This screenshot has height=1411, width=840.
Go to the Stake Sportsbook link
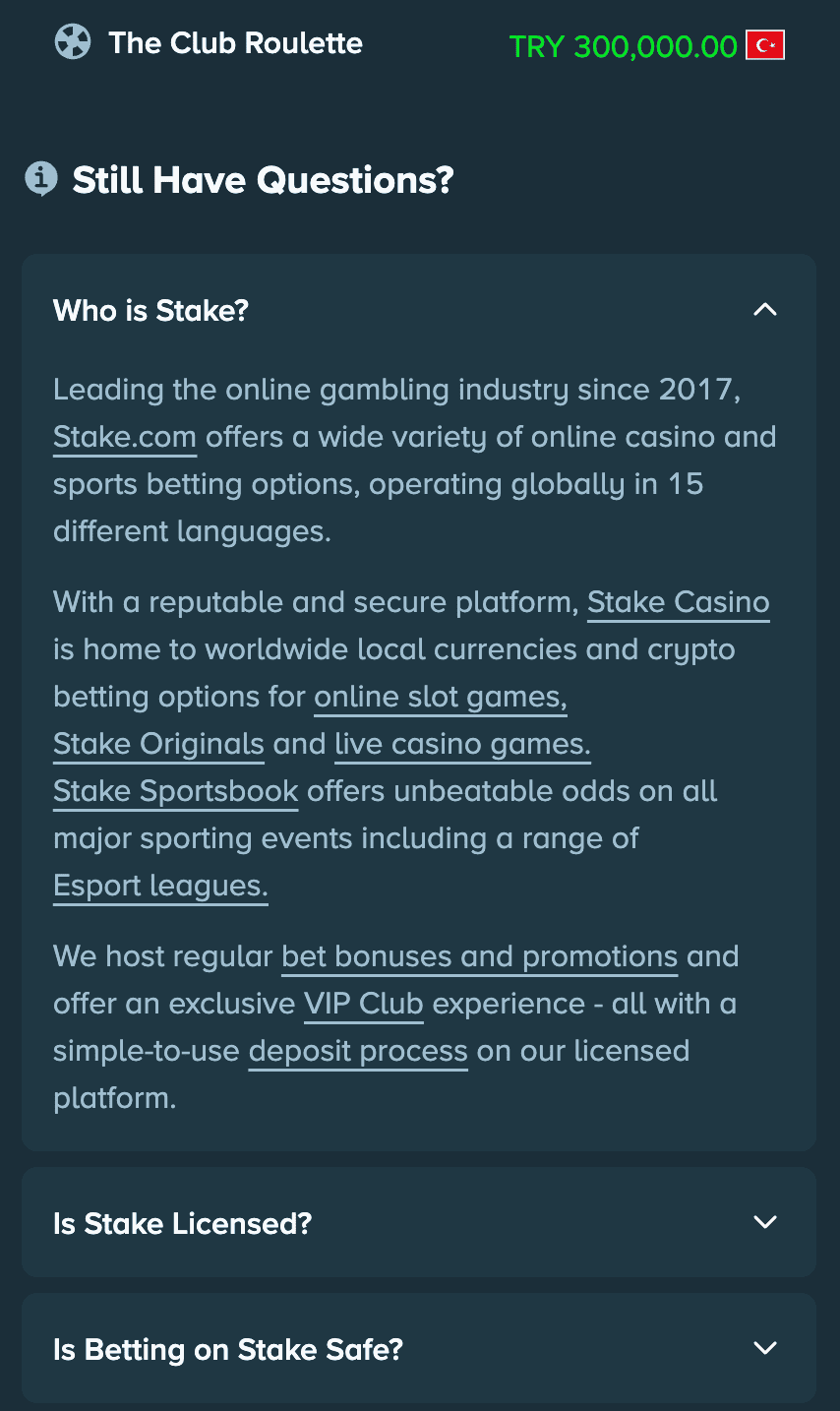[x=175, y=791]
